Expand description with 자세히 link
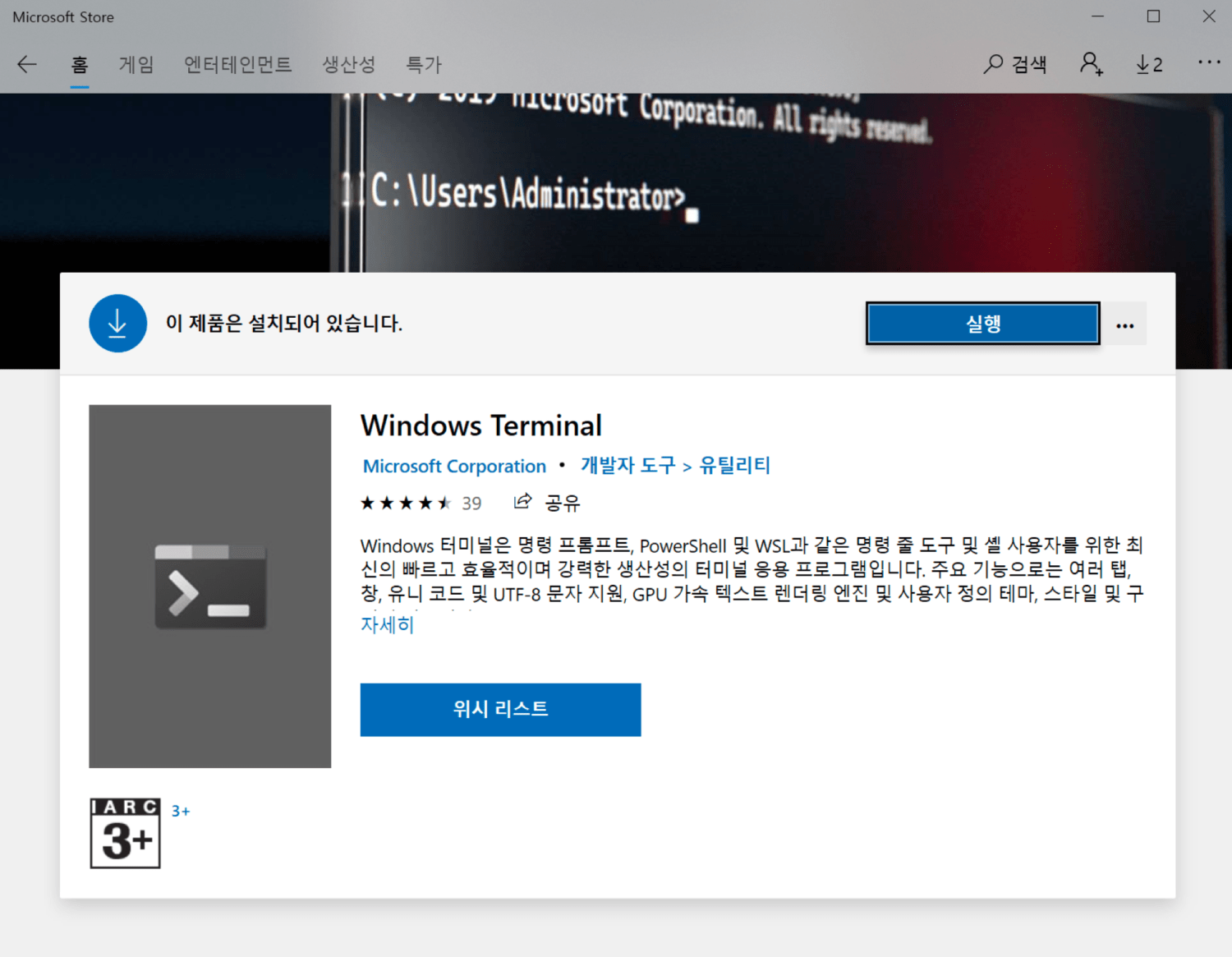The width and height of the screenshot is (1232, 957). 388,625
